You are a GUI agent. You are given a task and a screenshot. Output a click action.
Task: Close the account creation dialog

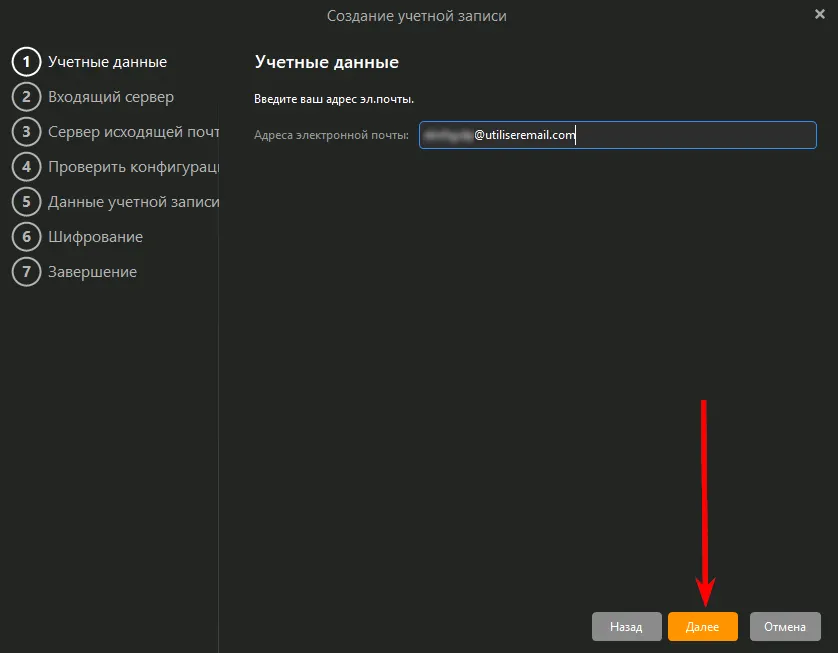coord(819,15)
